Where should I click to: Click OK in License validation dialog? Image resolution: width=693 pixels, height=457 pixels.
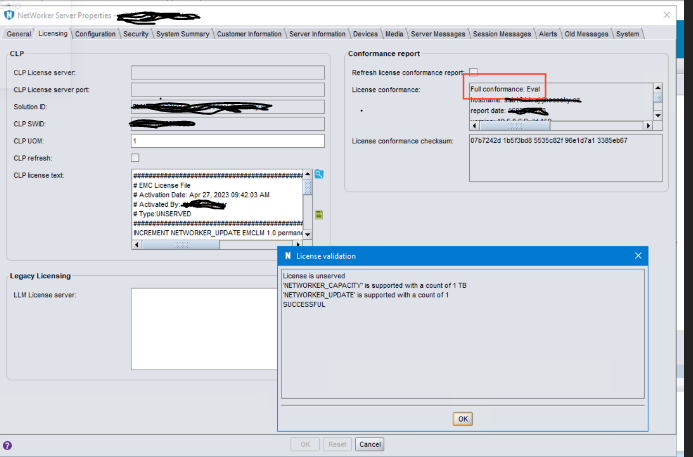point(463,419)
